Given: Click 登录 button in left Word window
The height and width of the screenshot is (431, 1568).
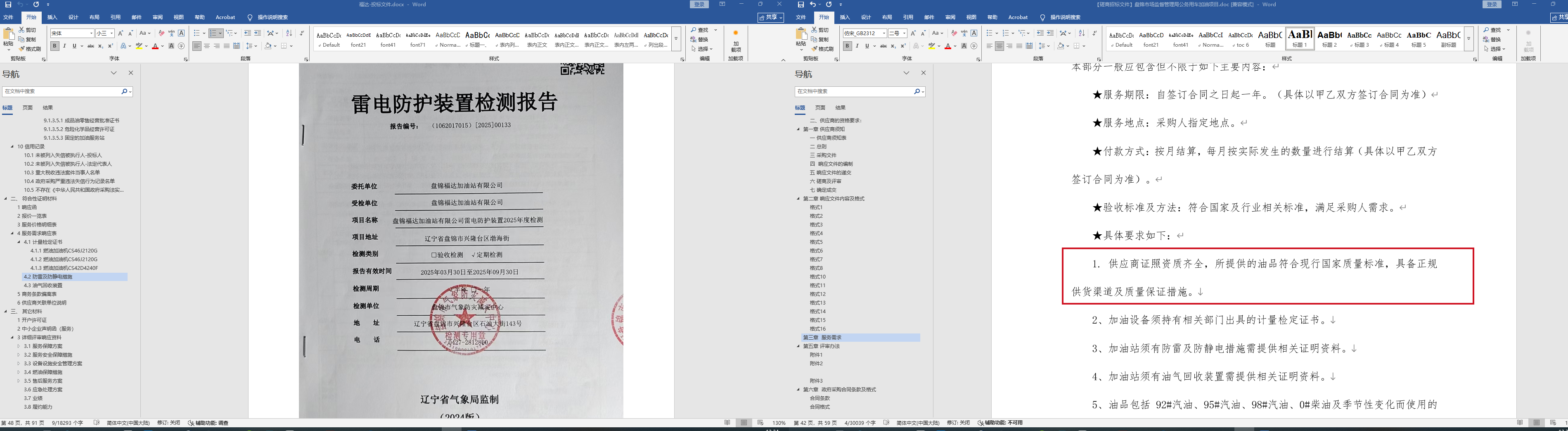Looking at the screenshot, I should pyautogui.click(x=699, y=4).
